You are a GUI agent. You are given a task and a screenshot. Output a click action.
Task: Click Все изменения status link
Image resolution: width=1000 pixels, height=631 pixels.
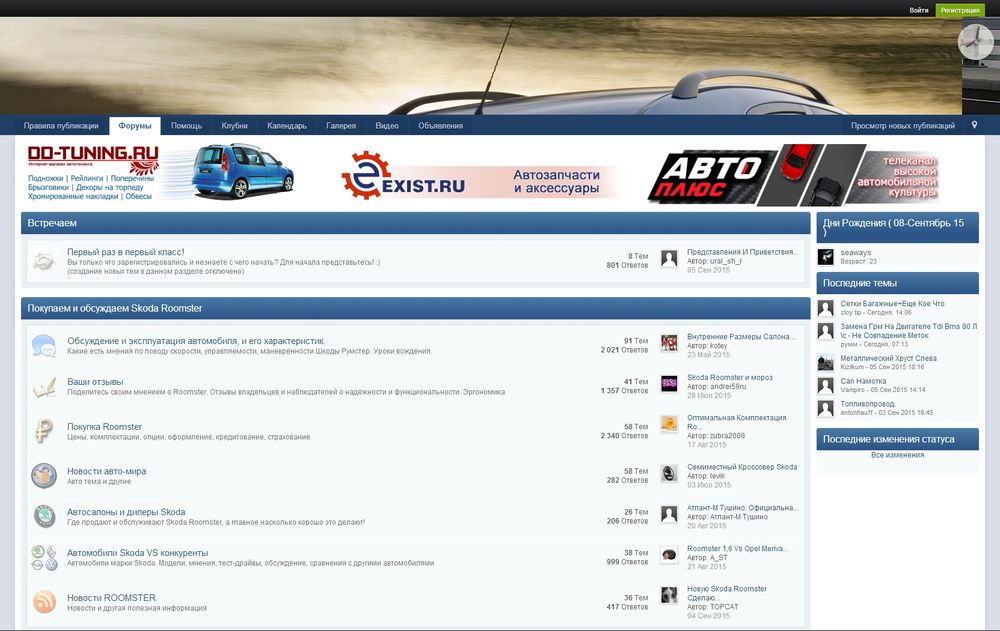pos(897,455)
